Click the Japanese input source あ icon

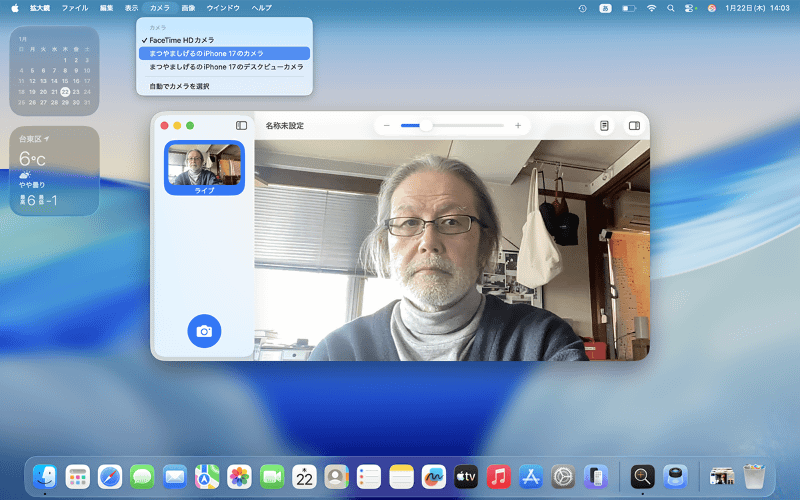point(605,8)
